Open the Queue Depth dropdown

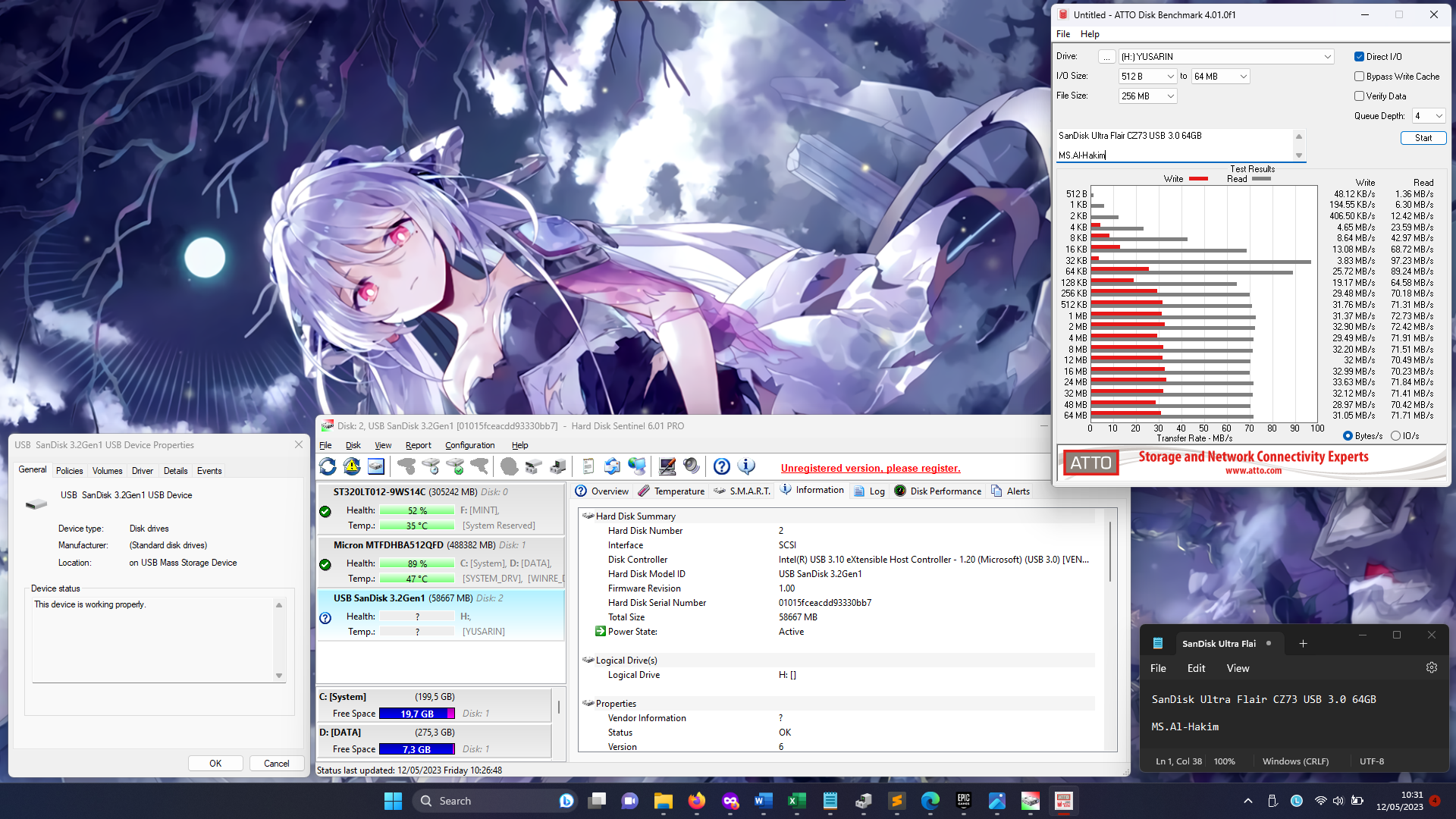coord(1429,116)
